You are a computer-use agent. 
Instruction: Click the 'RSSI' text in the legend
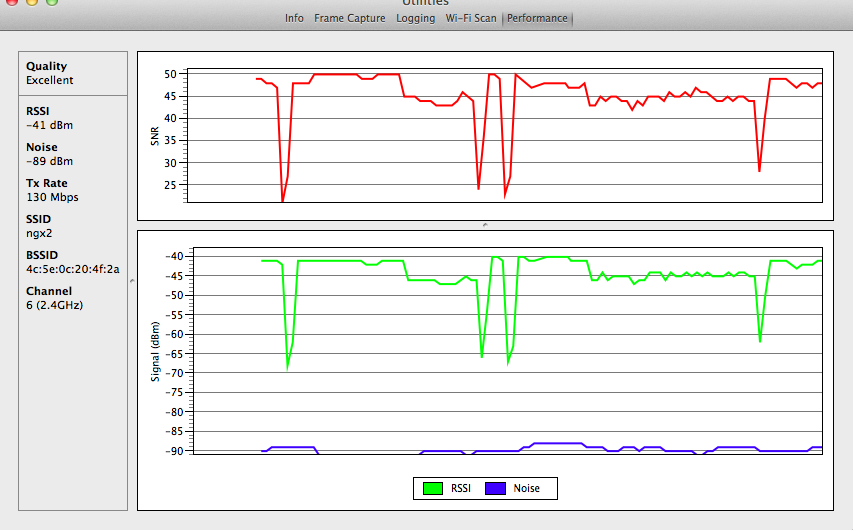click(461, 488)
